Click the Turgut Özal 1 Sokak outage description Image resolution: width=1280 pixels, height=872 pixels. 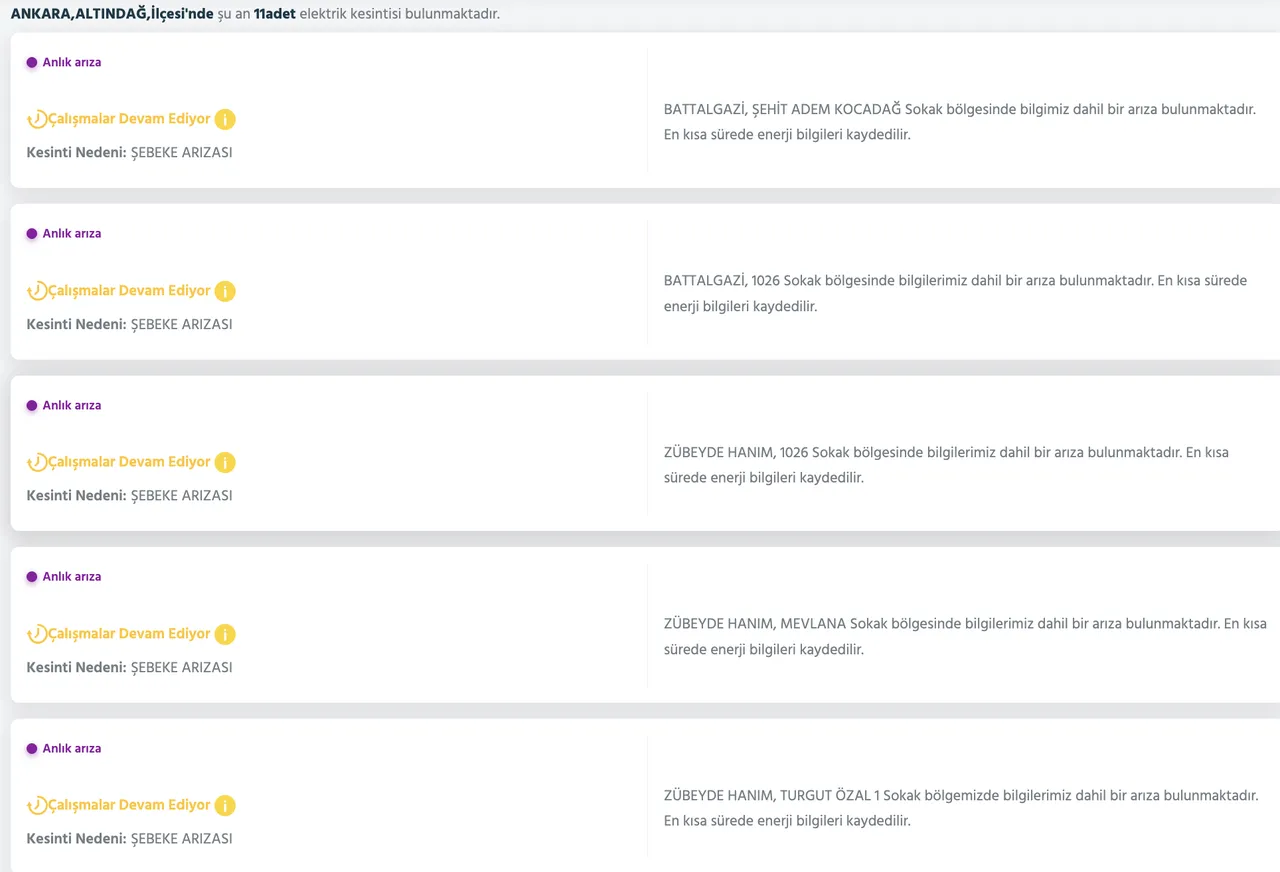coord(960,808)
